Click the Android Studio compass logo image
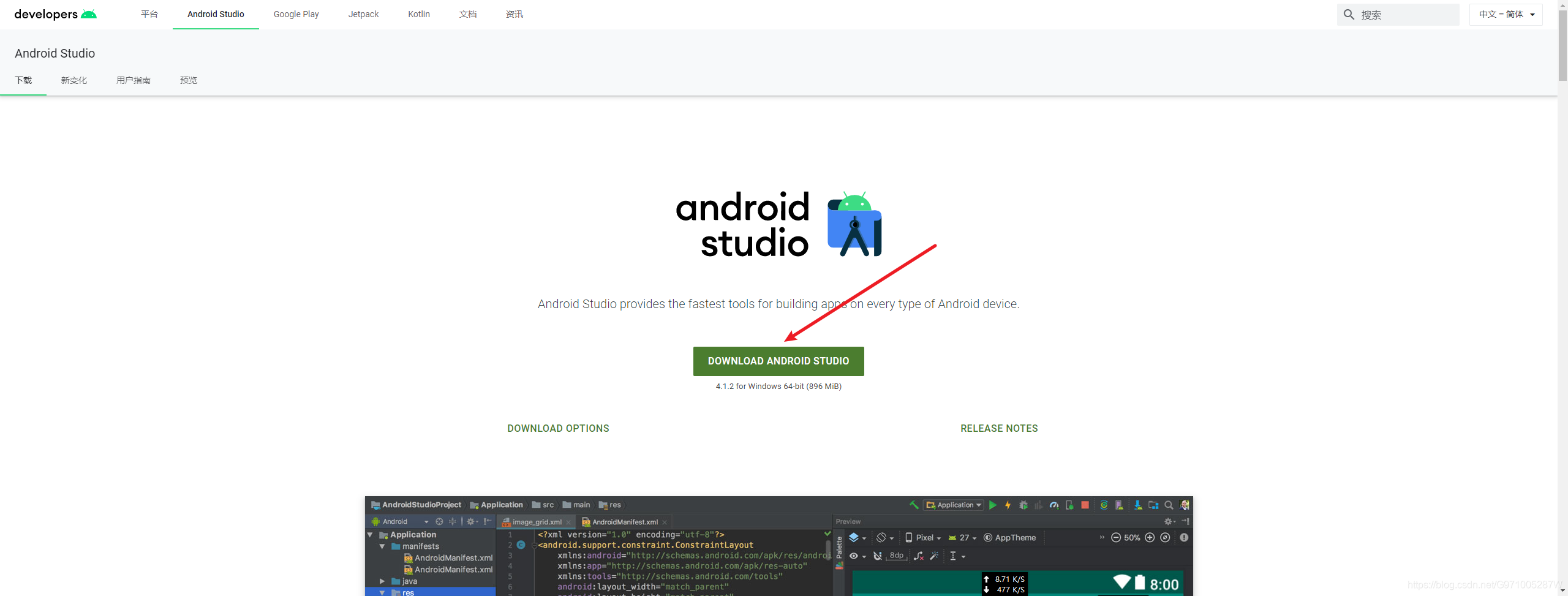The height and width of the screenshot is (596, 1568). (854, 224)
